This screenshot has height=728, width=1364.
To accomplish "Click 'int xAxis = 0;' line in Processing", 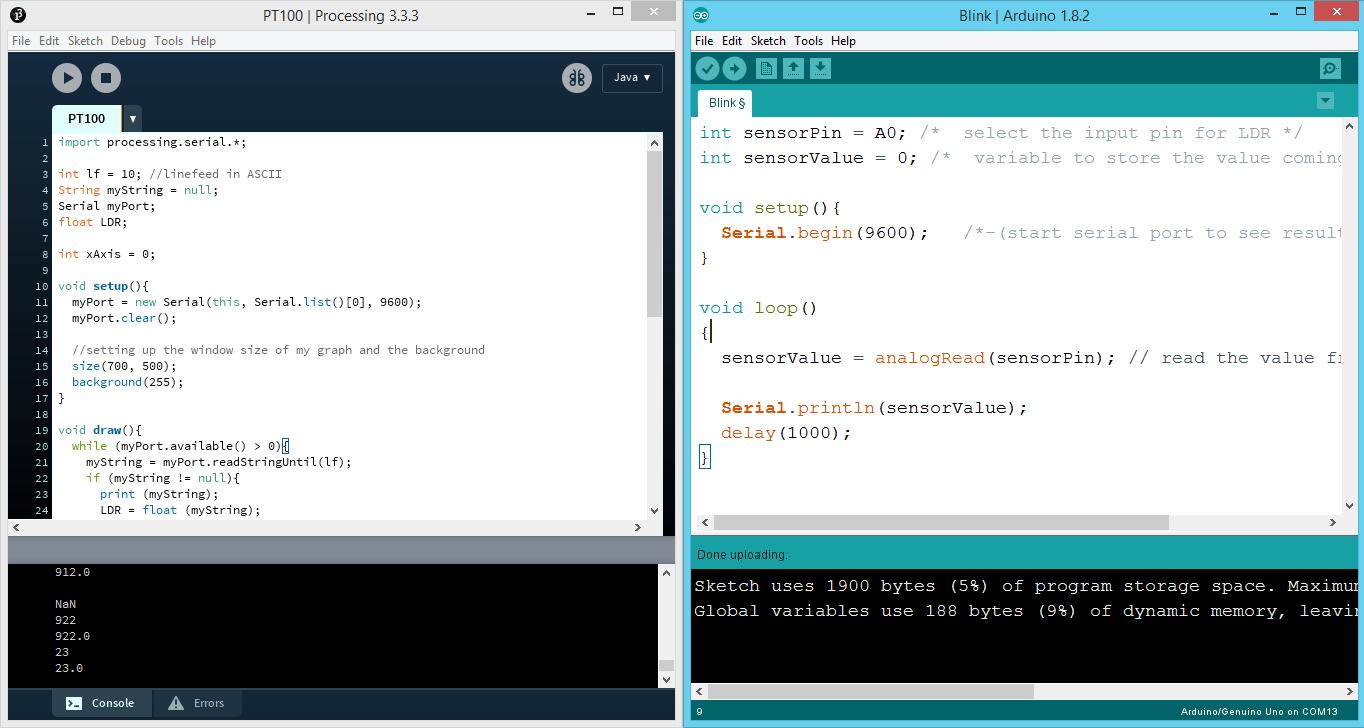I will 107,254.
